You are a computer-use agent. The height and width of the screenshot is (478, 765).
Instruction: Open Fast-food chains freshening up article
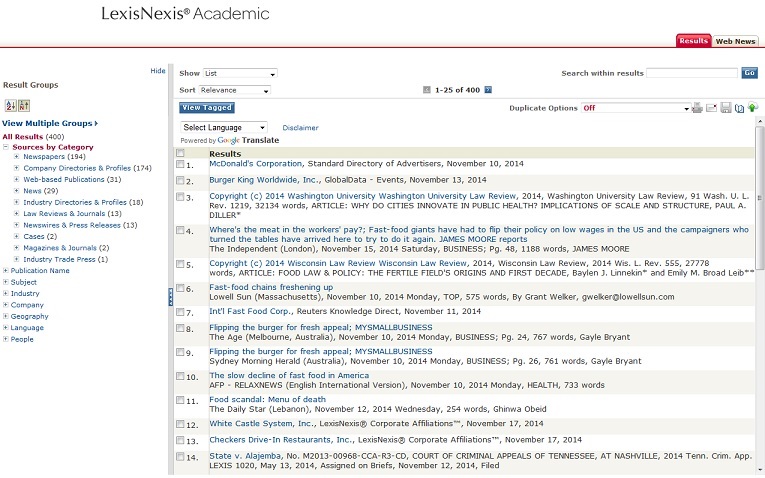(271, 287)
